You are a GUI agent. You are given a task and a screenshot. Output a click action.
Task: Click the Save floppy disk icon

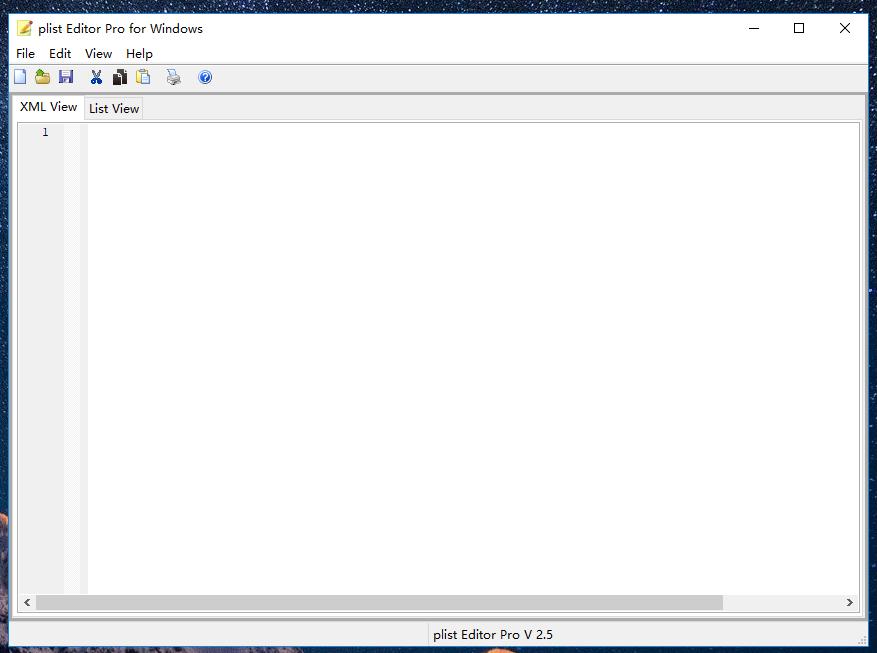click(66, 77)
